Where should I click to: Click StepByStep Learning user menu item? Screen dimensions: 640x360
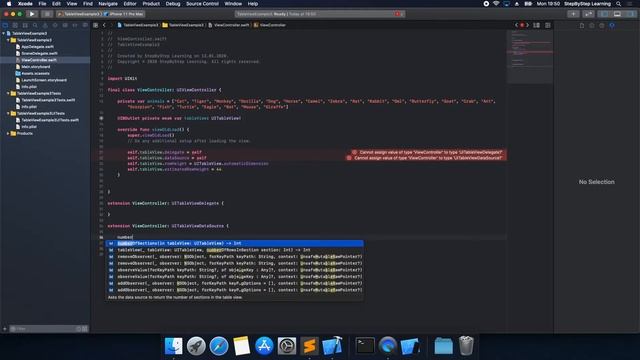pyautogui.click(x=587, y=4)
